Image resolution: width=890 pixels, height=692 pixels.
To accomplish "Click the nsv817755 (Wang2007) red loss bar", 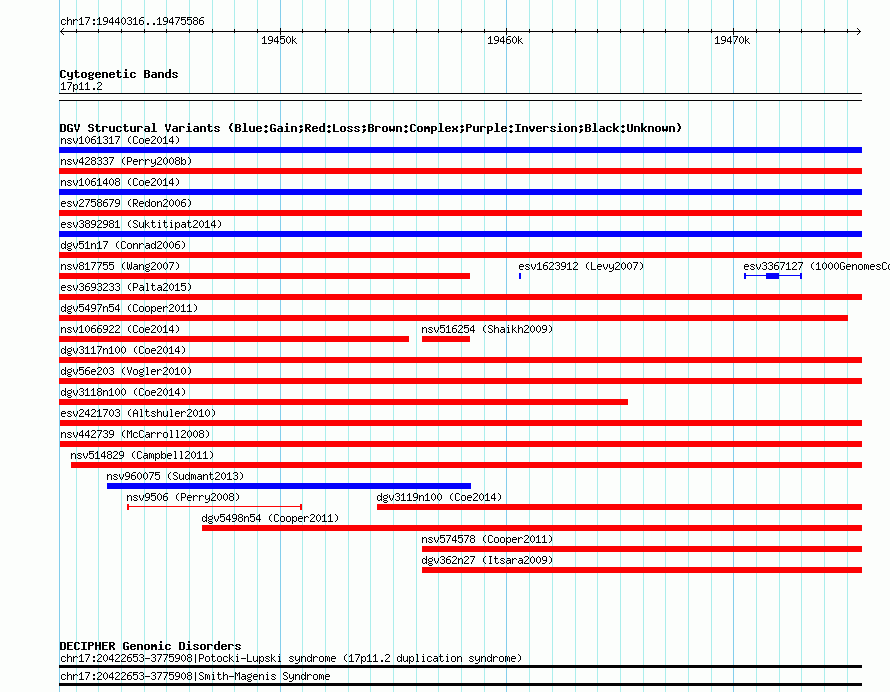I will (x=265, y=276).
